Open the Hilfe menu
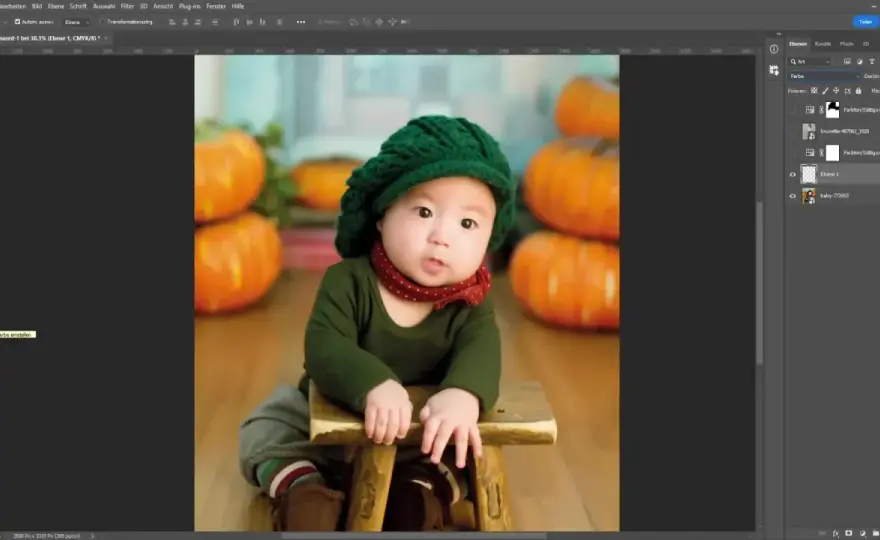Image resolution: width=880 pixels, height=540 pixels. point(238,6)
